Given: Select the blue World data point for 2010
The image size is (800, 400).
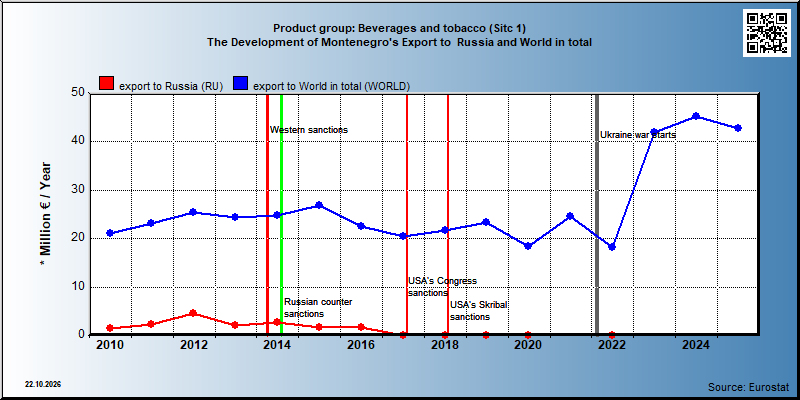Looking at the screenshot, I should click(x=110, y=233).
